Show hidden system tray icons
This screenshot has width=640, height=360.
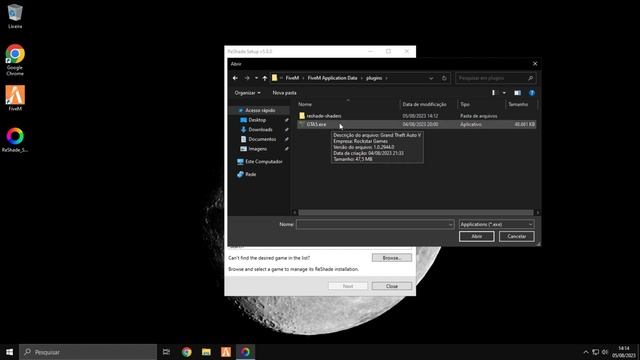tap(586, 352)
